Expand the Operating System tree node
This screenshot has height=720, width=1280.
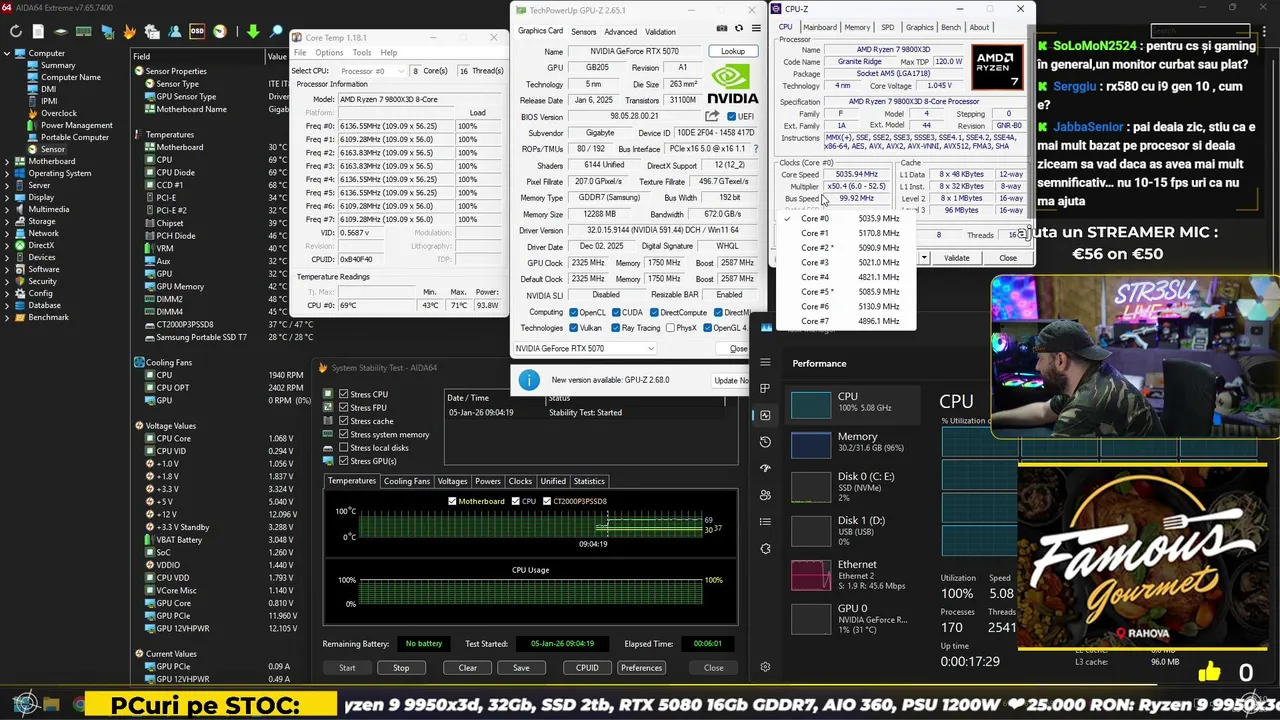(x=9, y=173)
